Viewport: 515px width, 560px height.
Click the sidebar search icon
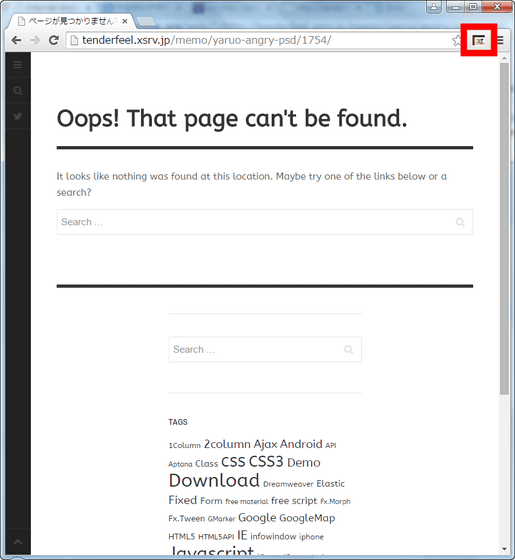(x=18, y=91)
